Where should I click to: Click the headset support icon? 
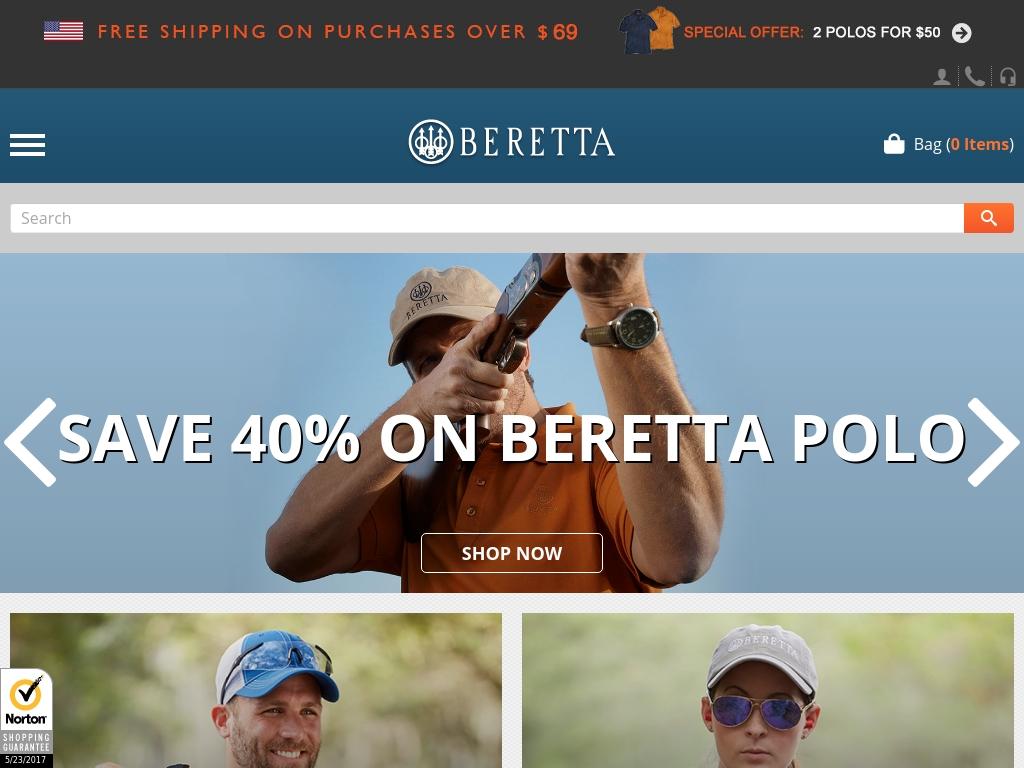(1008, 77)
